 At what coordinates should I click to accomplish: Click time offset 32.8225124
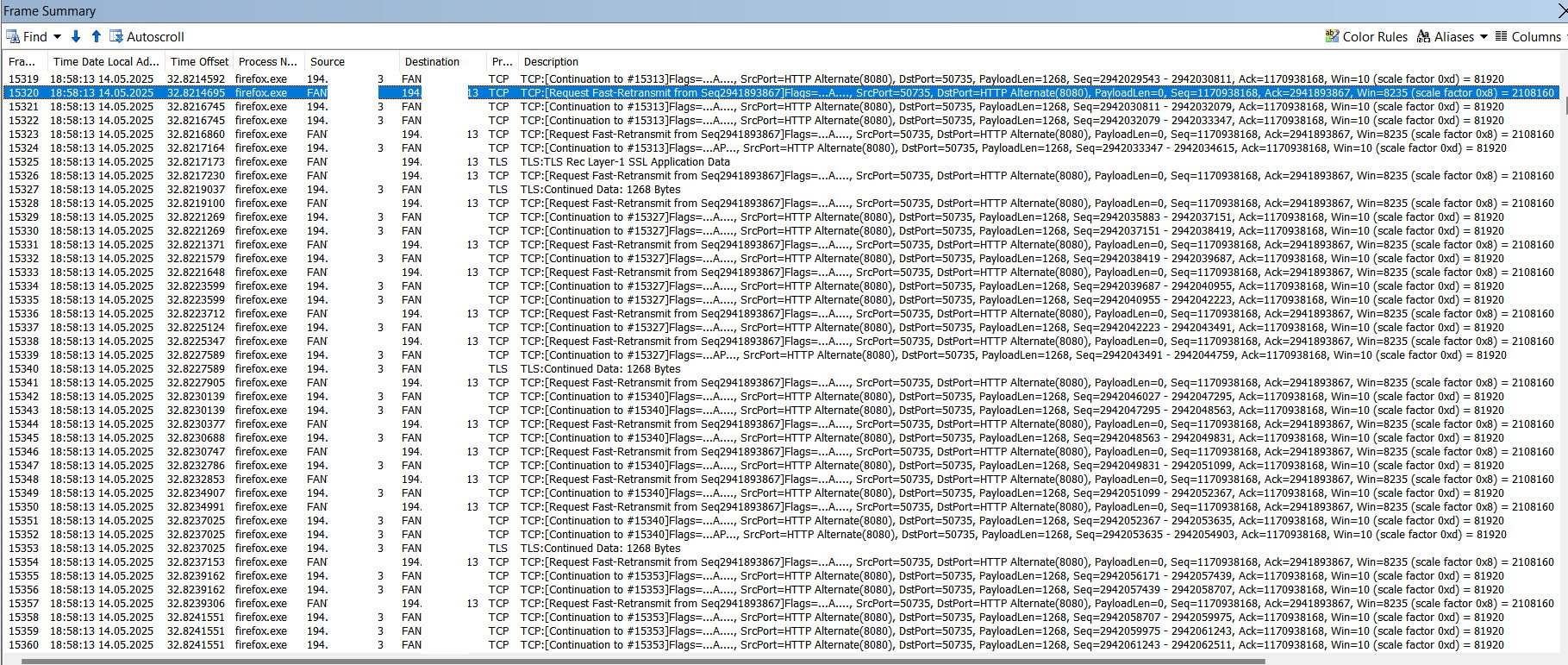click(x=196, y=328)
